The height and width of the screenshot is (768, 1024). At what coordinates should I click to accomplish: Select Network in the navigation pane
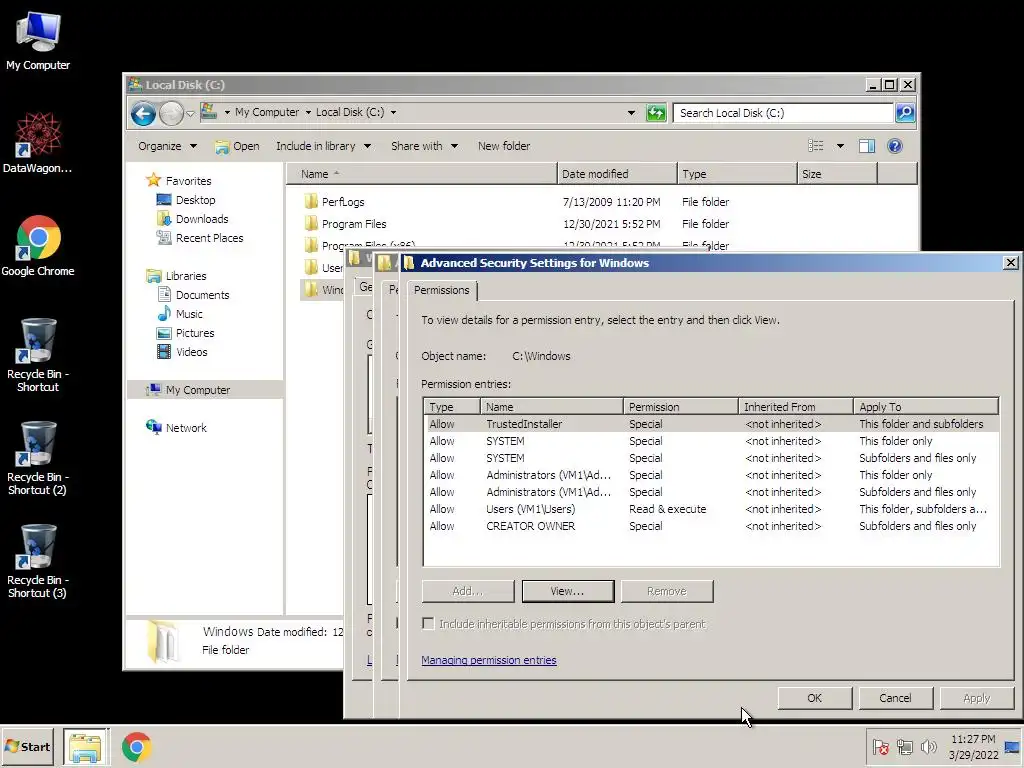(x=176, y=428)
